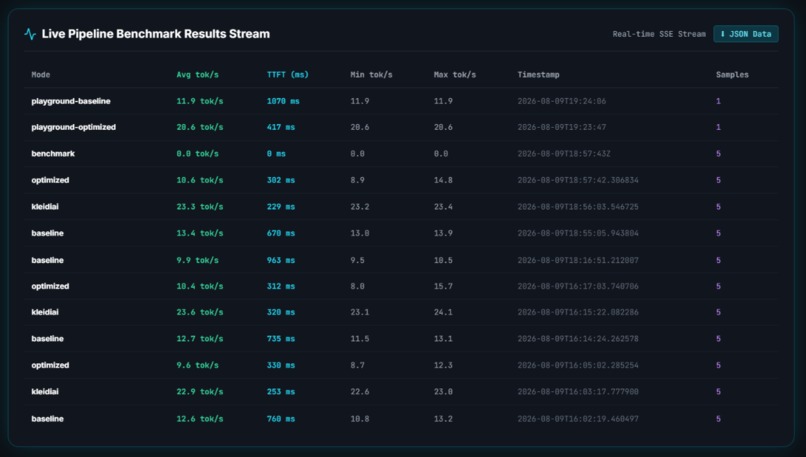
Task: Click the 15.7 max tok/s value
Action: click(x=443, y=286)
